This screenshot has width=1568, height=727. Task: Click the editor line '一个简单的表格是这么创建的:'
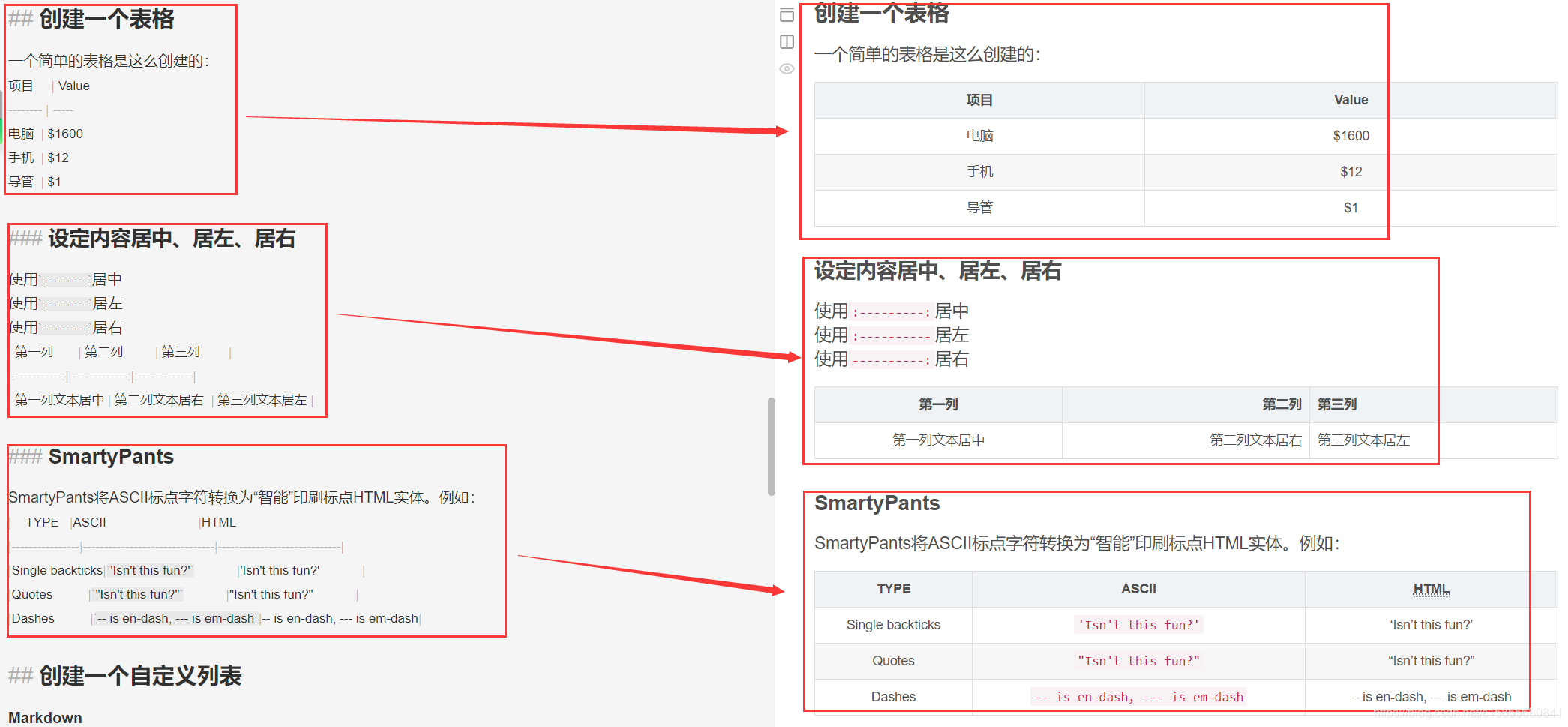pos(109,61)
